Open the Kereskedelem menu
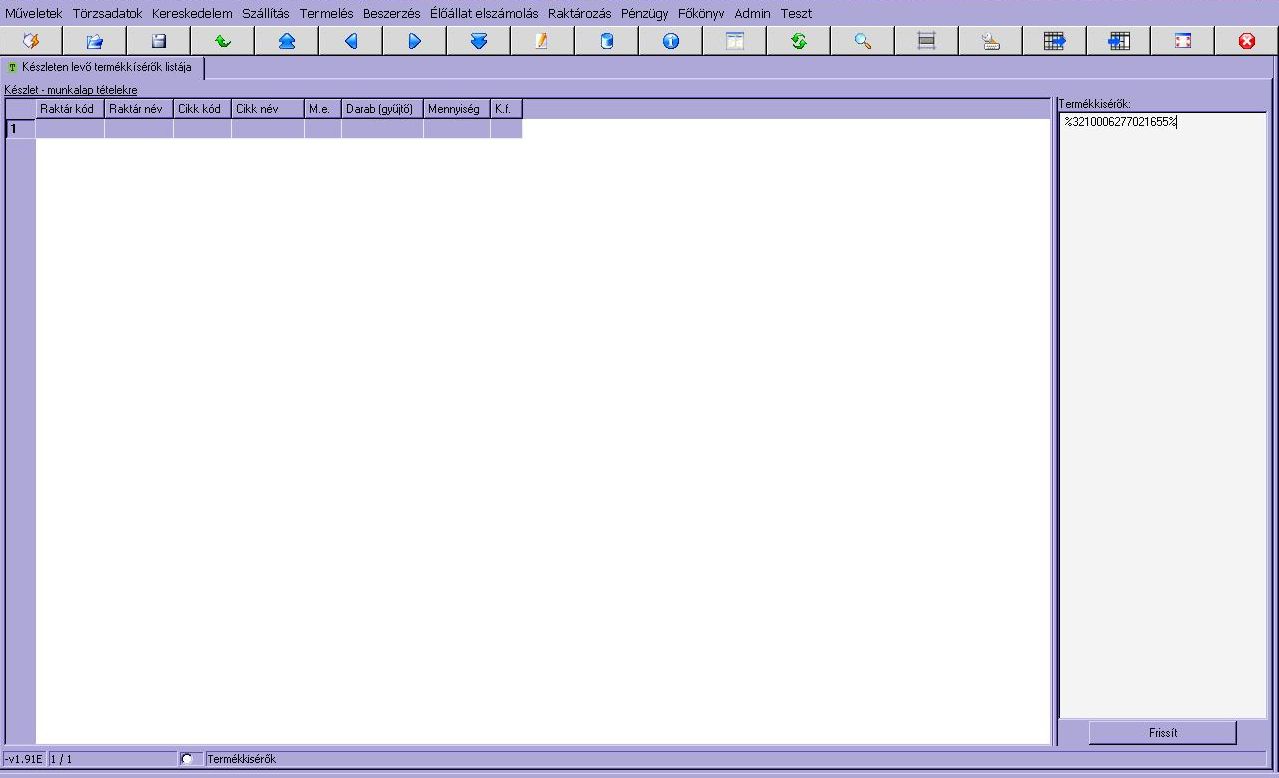 coord(192,14)
